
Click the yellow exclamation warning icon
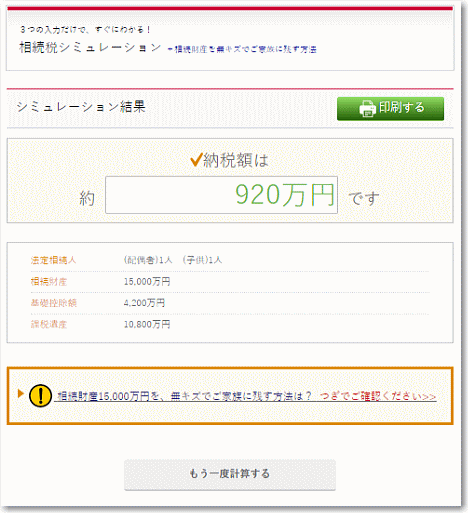pyautogui.click(x=40, y=396)
